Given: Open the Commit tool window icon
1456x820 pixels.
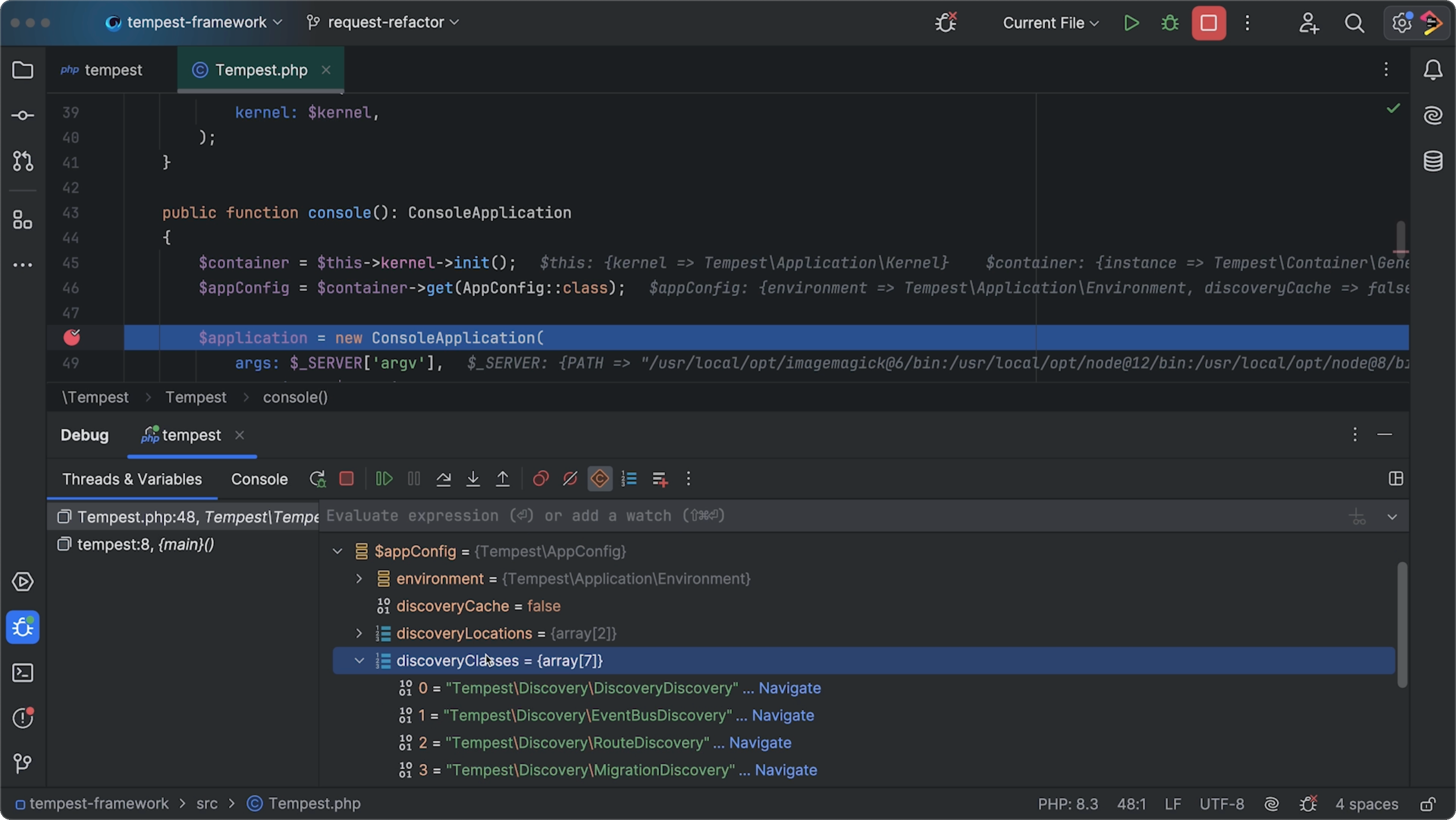Looking at the screenshot, I should (x=23, y=115).
